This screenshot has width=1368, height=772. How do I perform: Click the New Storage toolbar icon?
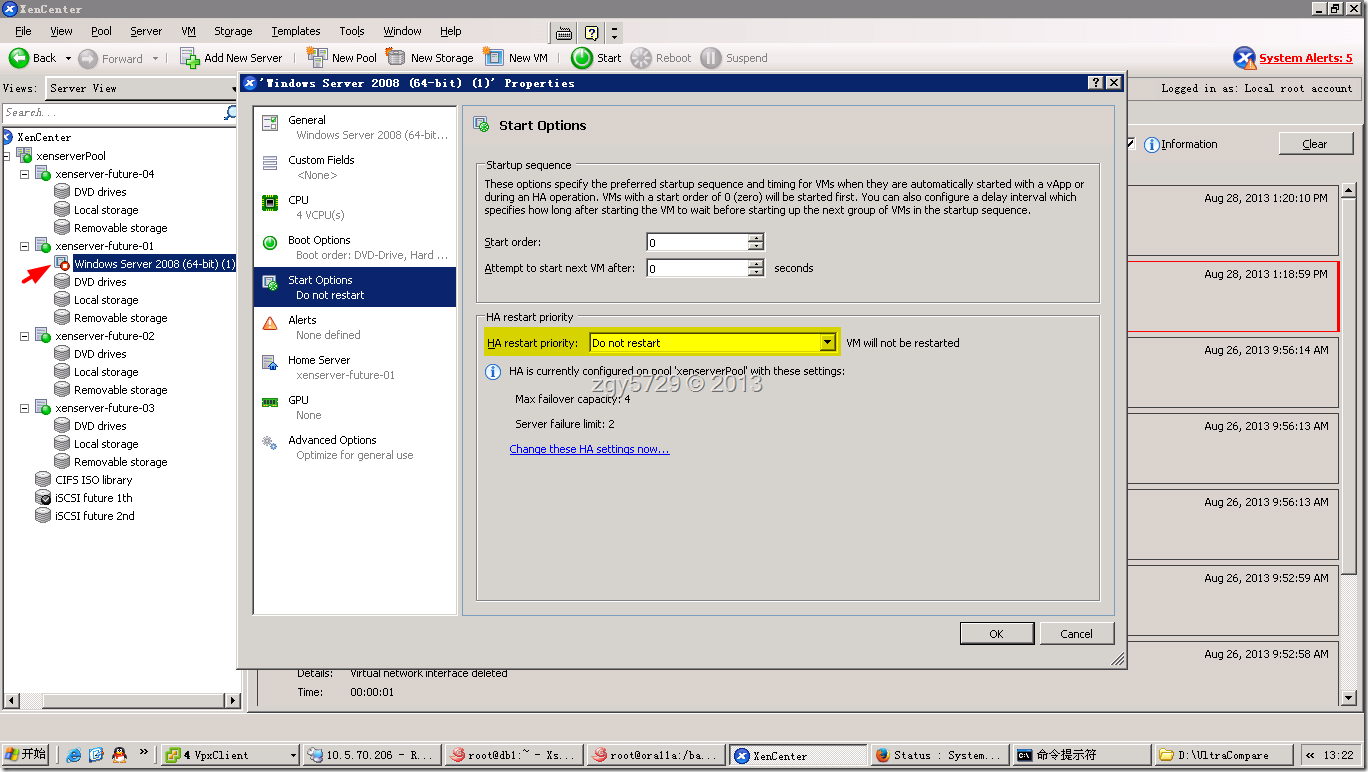pos(396,58)
